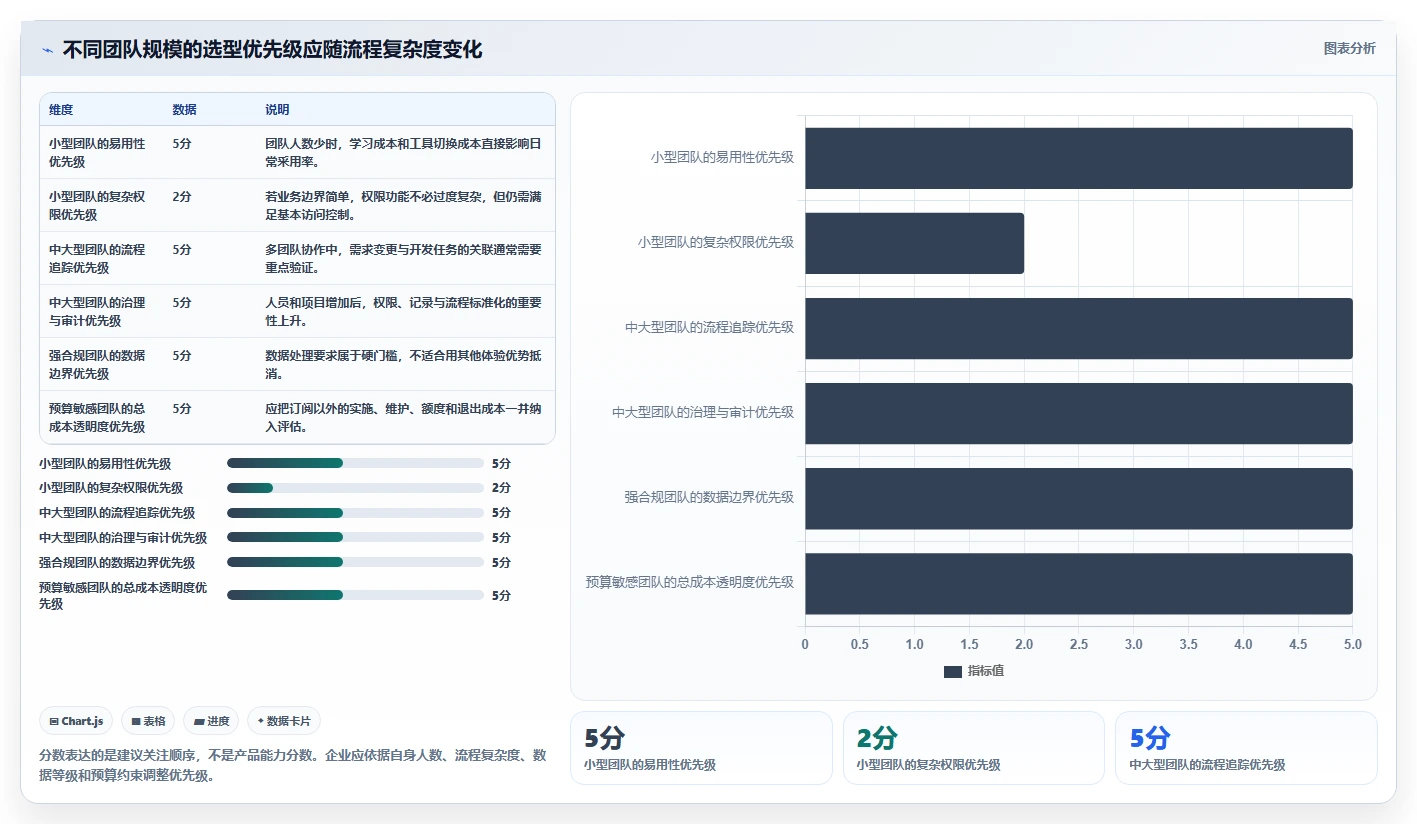The image size is (1417, 824).
Task: Click chart bar for 预算敏感团队的总成本透明度优先级
Action: click(1078, 583)
